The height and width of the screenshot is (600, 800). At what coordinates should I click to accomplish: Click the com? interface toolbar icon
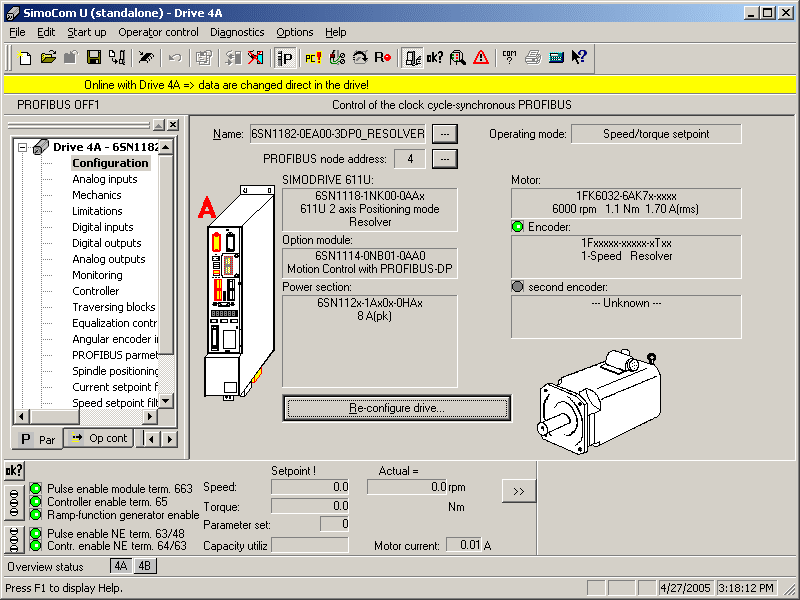click(x=509, y=58)
